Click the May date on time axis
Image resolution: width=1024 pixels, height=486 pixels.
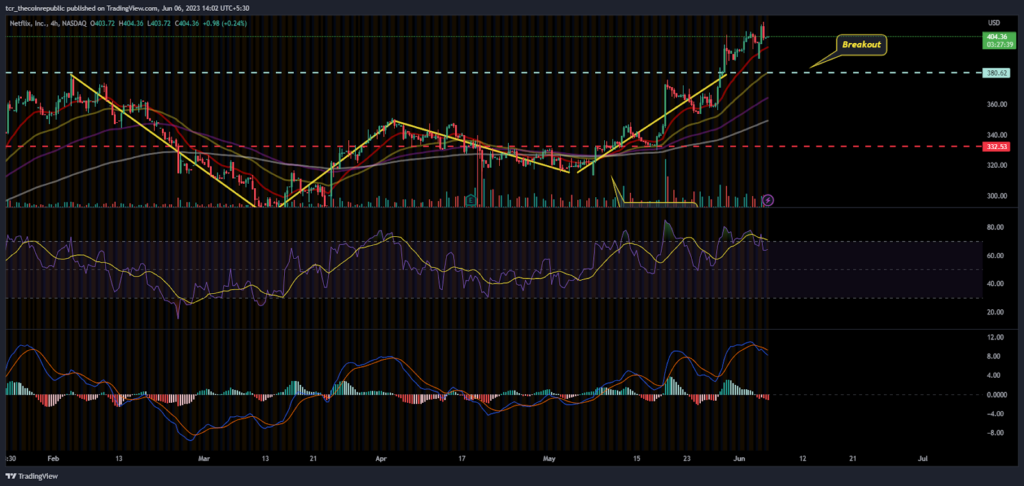click(549, 459)
